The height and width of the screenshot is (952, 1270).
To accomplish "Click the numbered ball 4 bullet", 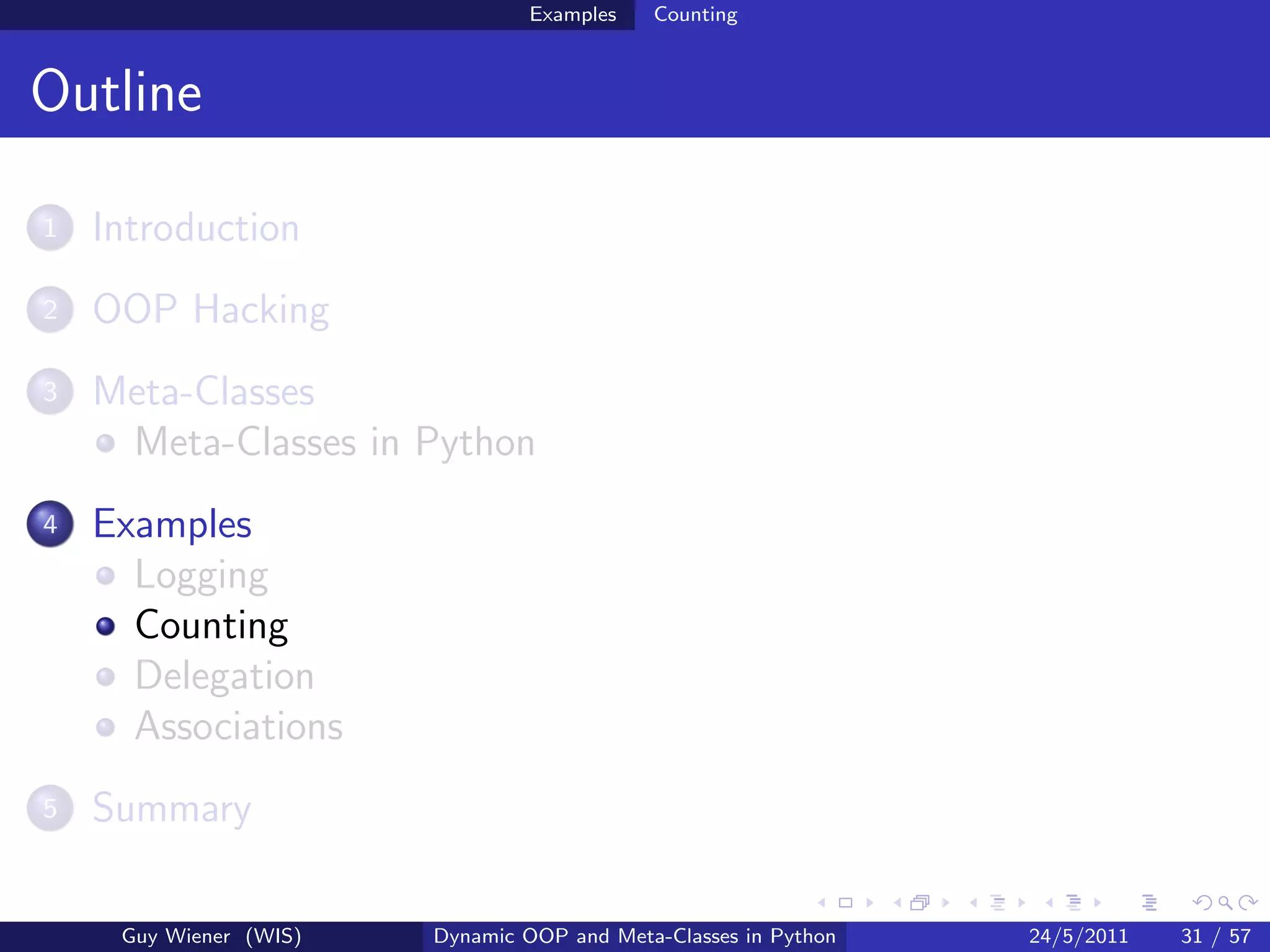I will point(50,524).
